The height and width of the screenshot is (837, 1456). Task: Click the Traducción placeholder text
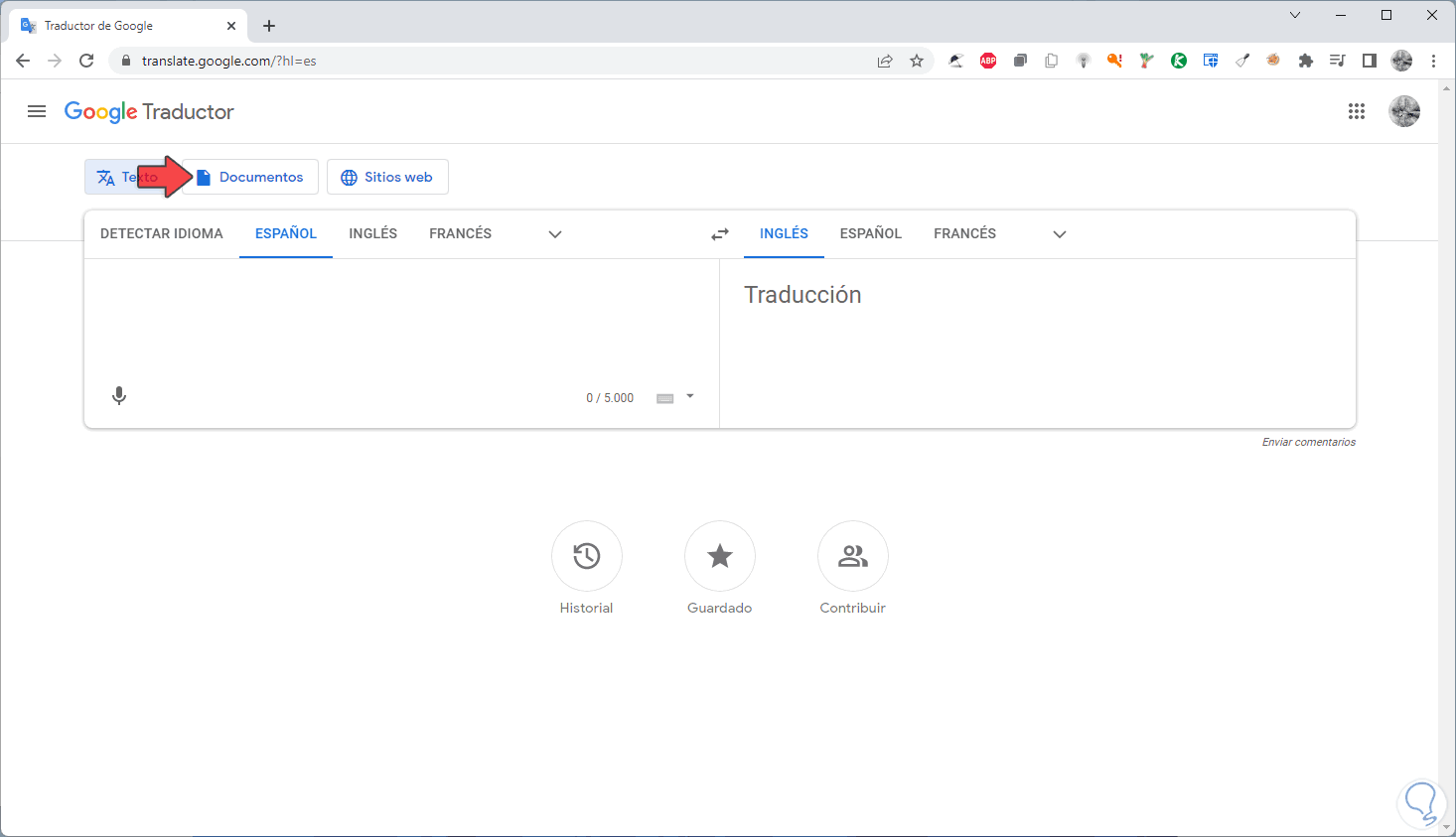pos(802,295)
